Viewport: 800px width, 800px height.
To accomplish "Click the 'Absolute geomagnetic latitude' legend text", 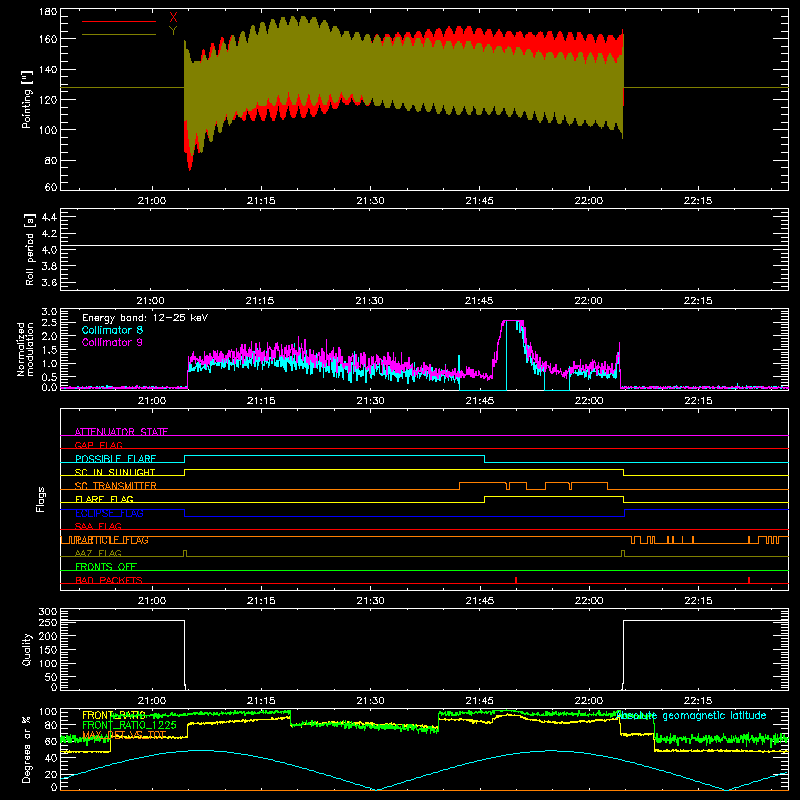I will pos(691,715).
